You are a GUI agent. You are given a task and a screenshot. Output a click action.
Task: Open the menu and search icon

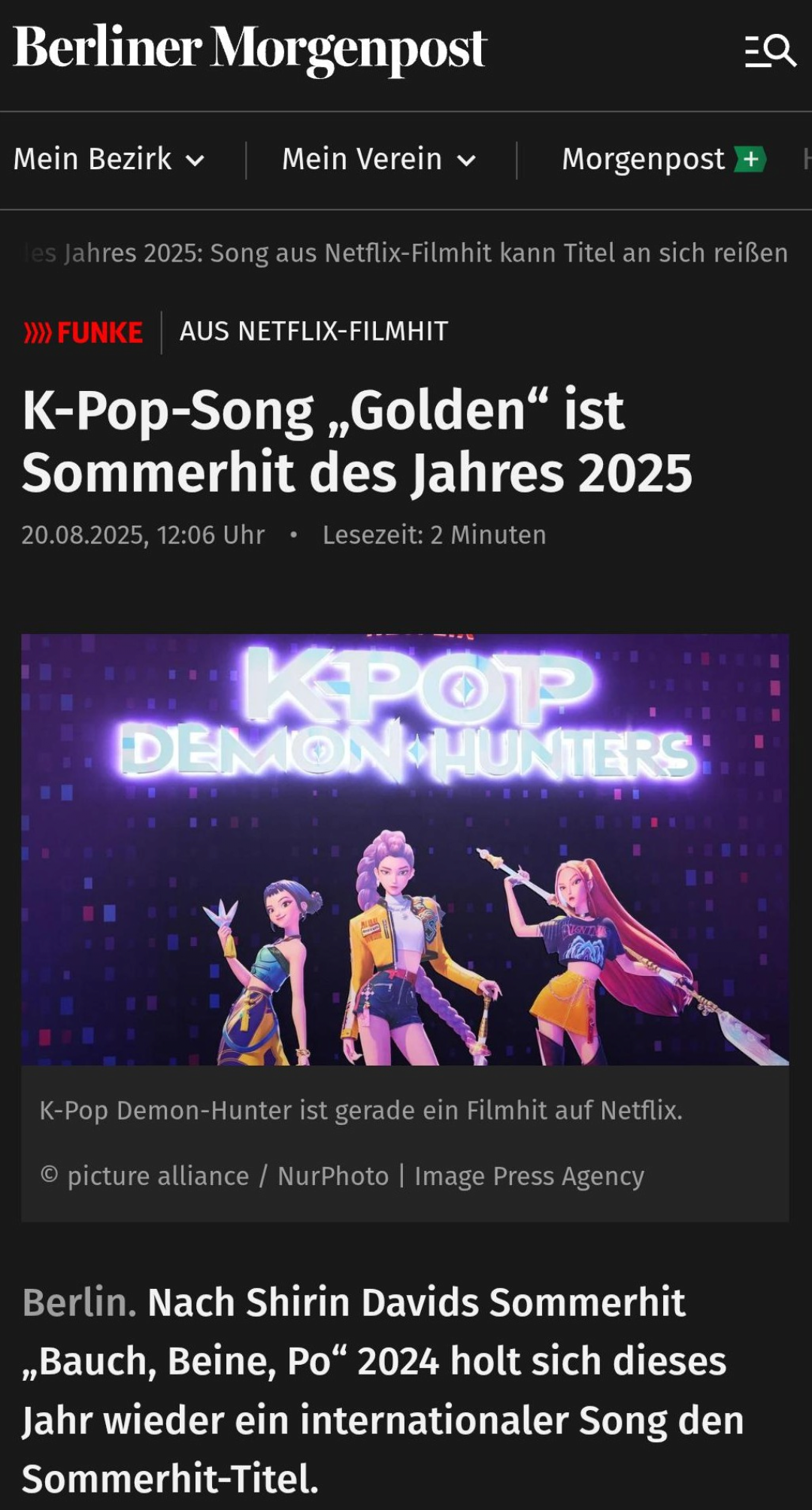click(x=771, y=51)
